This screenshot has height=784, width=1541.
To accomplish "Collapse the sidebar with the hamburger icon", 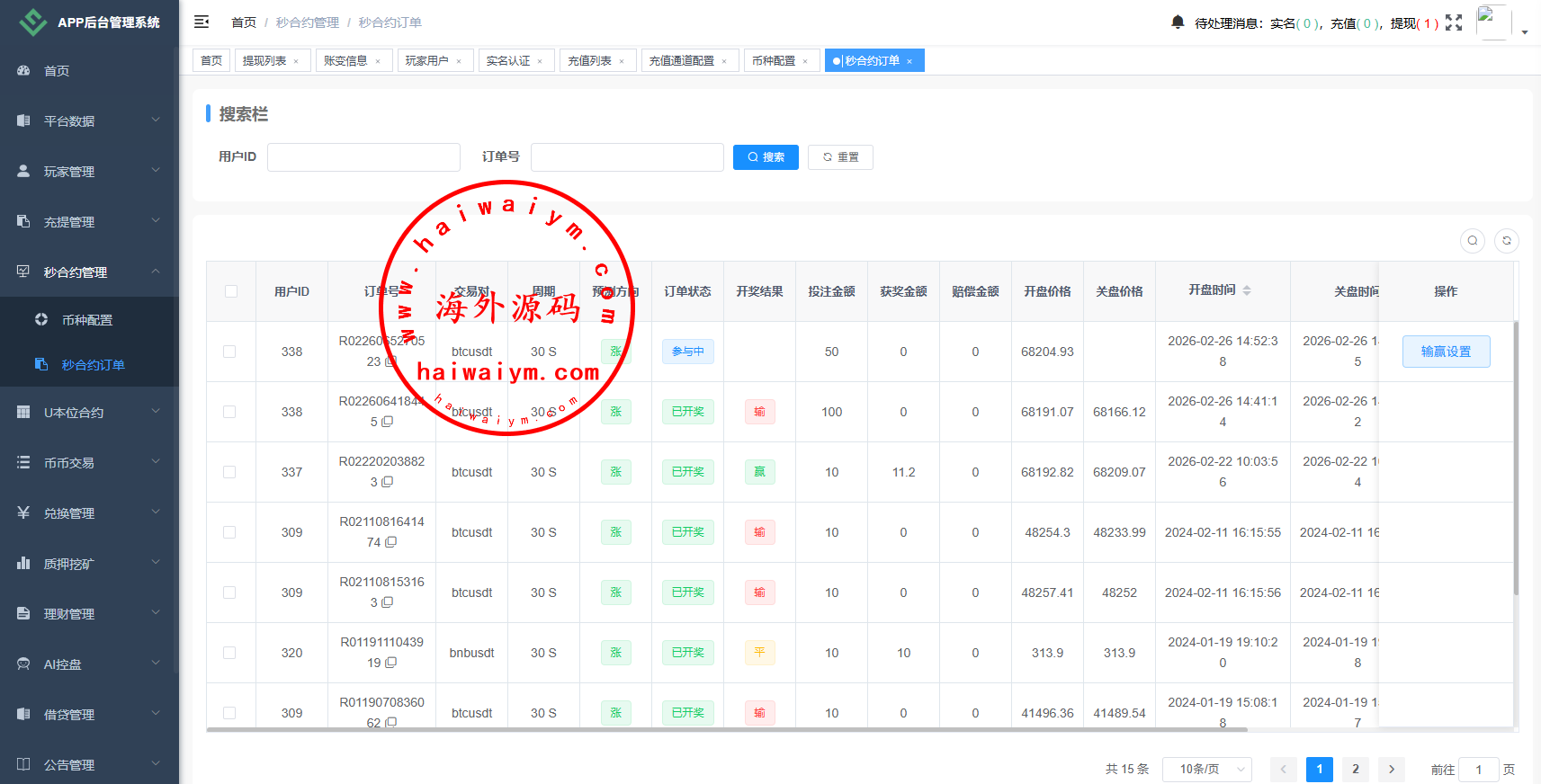I will (202, 22).
